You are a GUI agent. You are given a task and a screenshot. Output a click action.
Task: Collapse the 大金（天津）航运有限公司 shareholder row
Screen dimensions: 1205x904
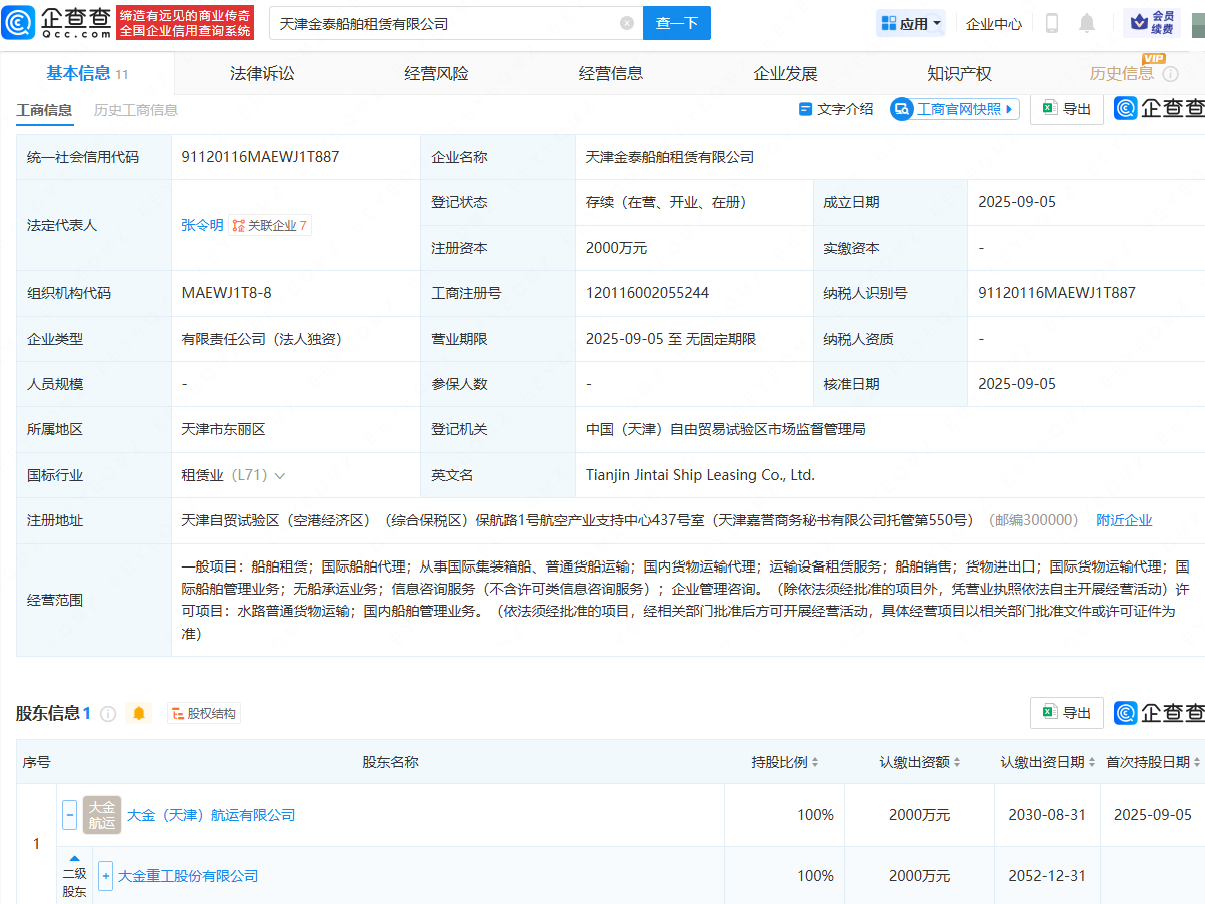(x=70, y=815)
